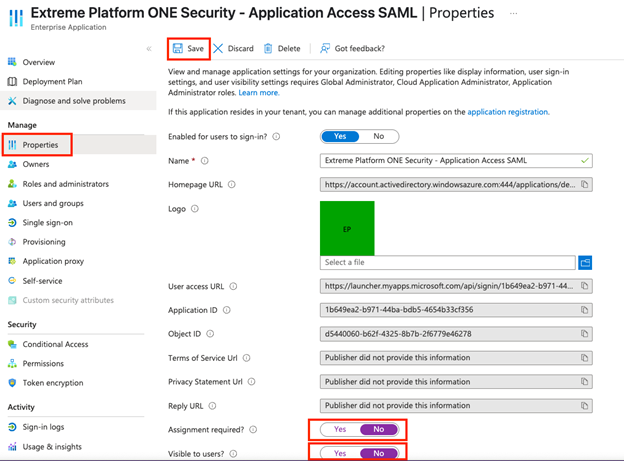624x461 pixels.
Task: Copy the Application ID value
Action: (584, 310)
